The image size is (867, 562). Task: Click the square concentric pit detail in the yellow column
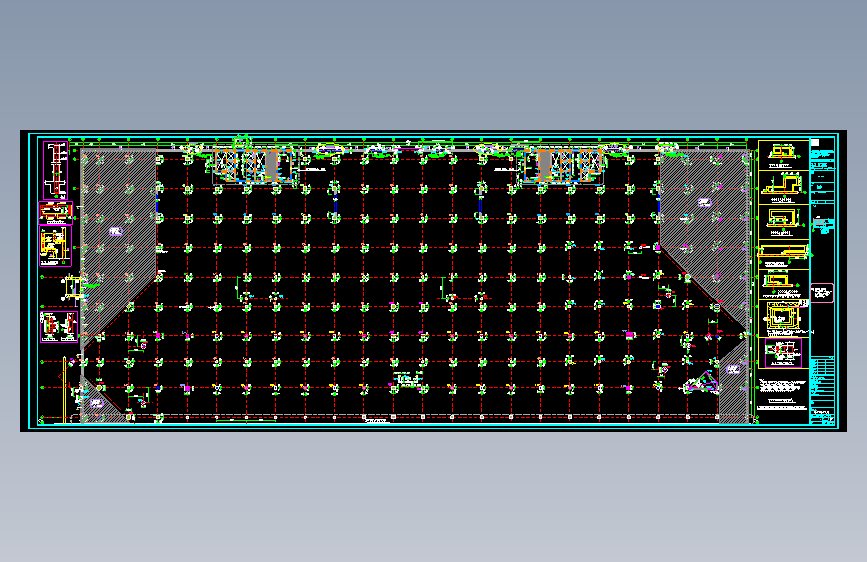783,318
